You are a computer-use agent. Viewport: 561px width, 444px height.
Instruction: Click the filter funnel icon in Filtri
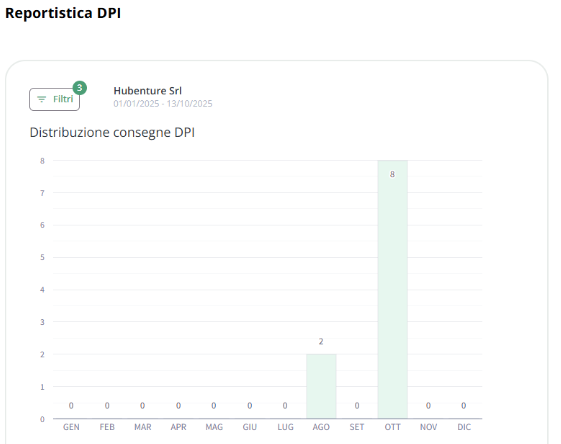point(42,99)
